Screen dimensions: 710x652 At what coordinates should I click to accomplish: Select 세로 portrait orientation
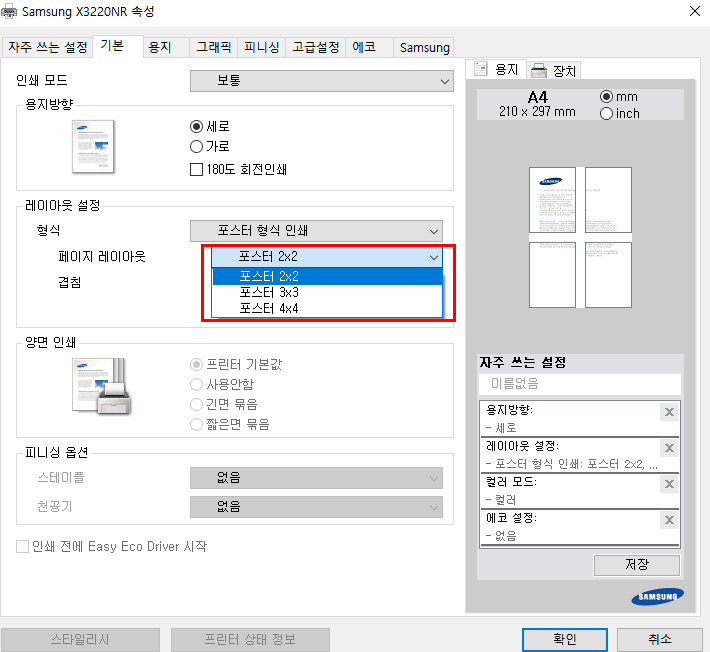click(x=196, y=126)
